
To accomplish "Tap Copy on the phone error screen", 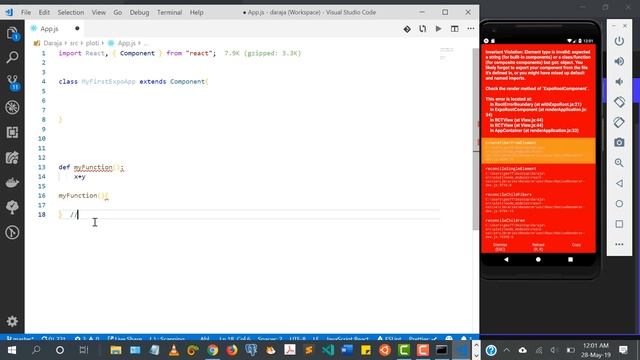I will 576,245.
